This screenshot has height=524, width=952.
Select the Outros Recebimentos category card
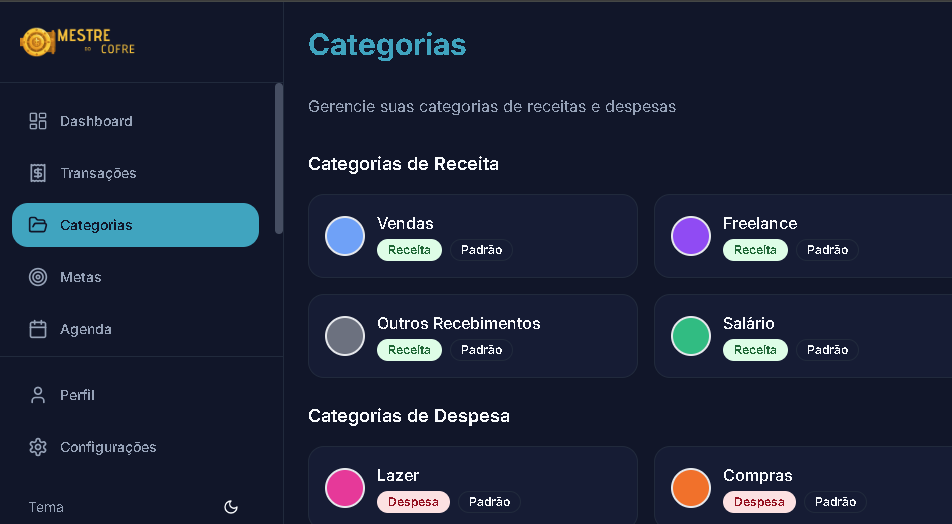(x=472, y=336)
